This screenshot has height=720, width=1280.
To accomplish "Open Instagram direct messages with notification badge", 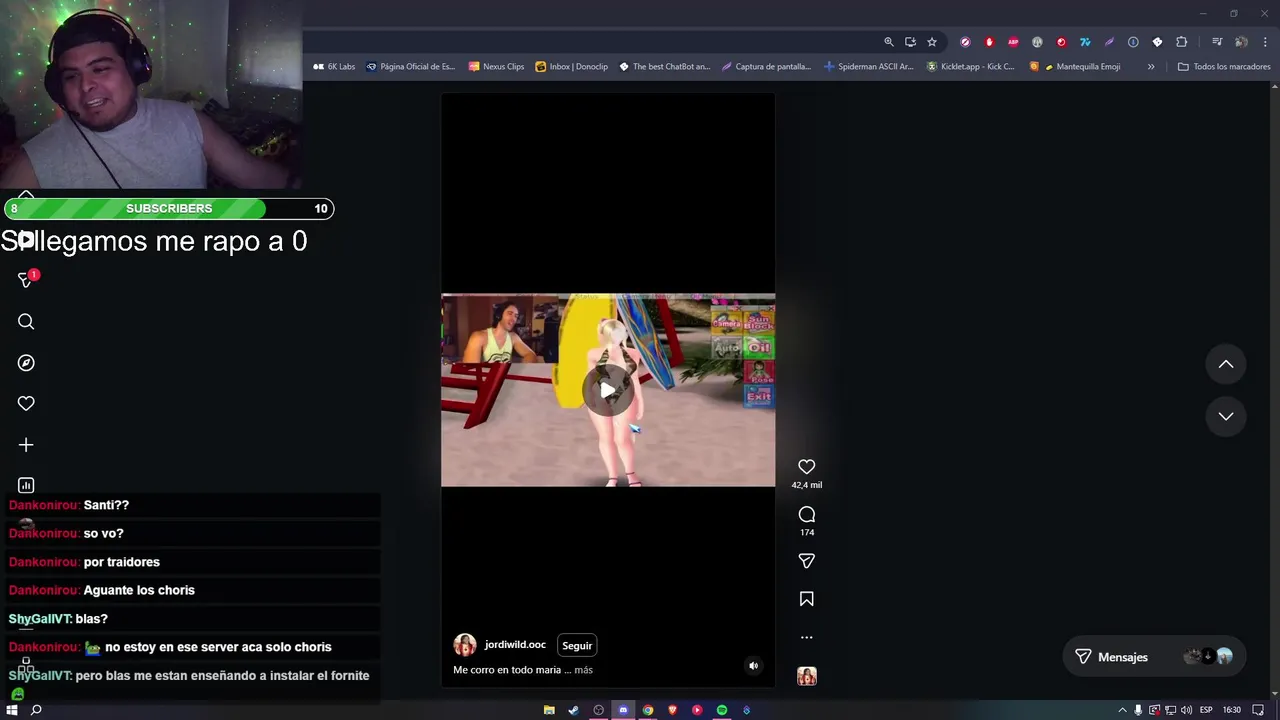I will (x=26, y=280).
